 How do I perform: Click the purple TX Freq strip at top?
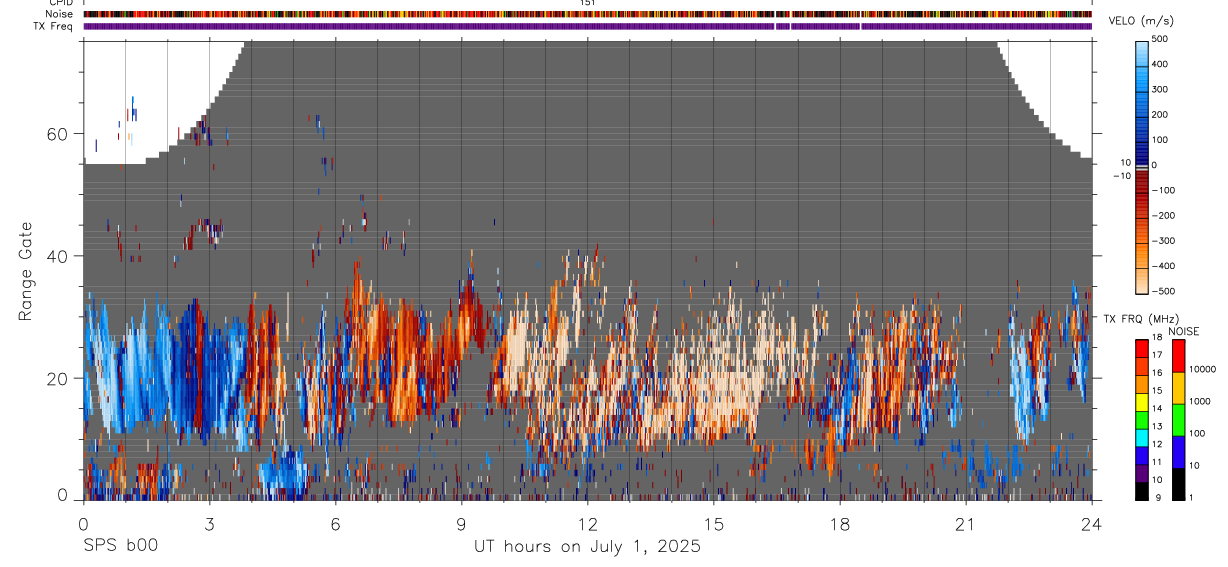(x=587, y=26)
